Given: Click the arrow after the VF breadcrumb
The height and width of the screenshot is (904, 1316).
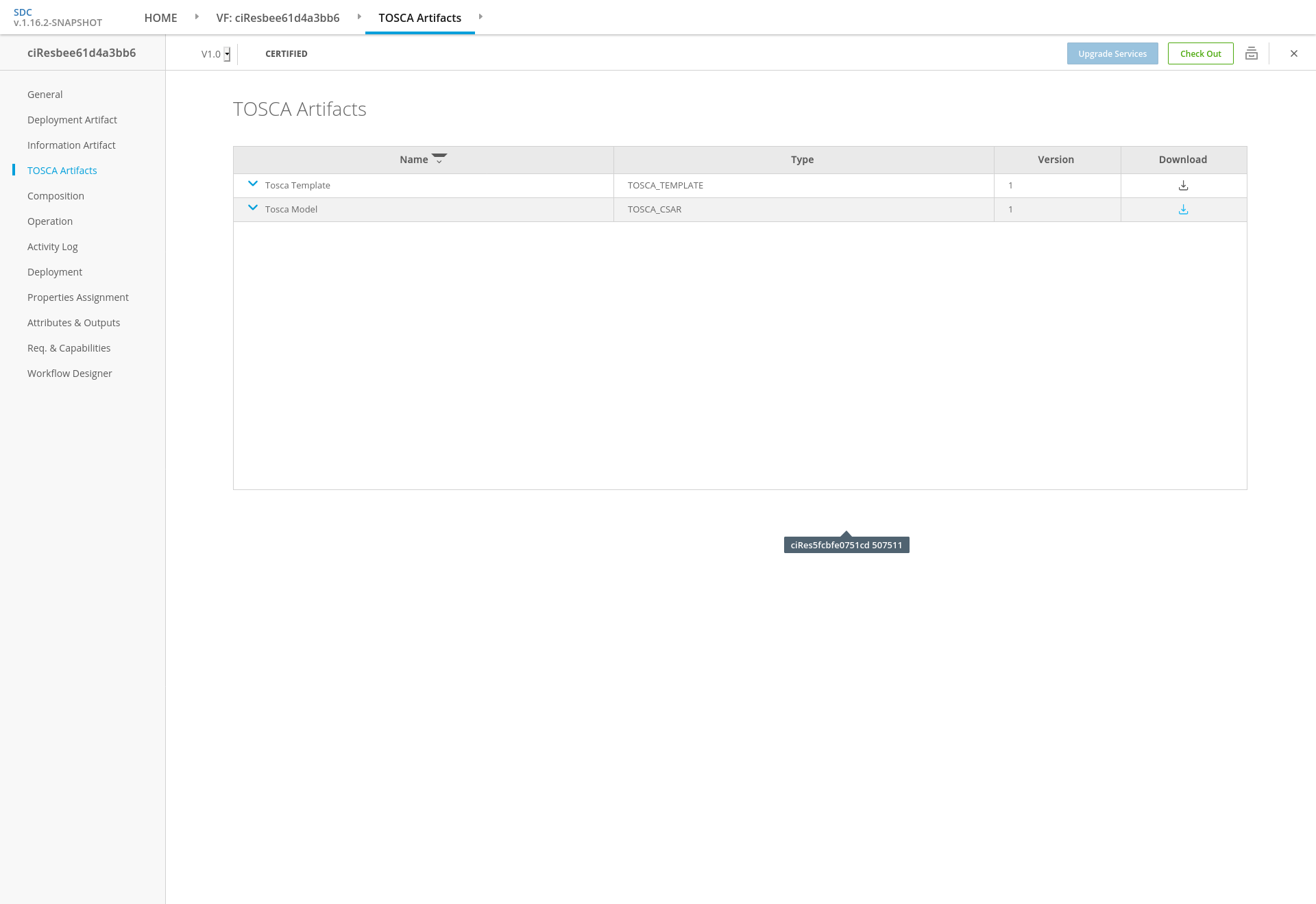Looking at the screenshot, I should pyautogui.click(x=359, y=17).
